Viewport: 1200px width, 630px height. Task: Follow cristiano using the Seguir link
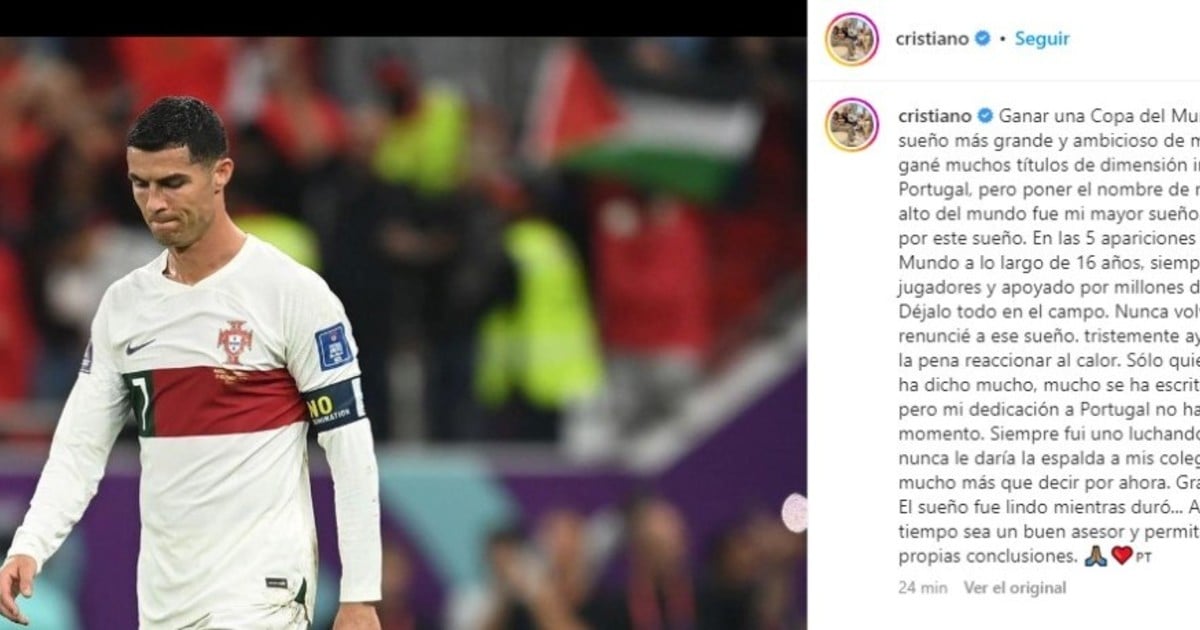tap(1042, 39)
